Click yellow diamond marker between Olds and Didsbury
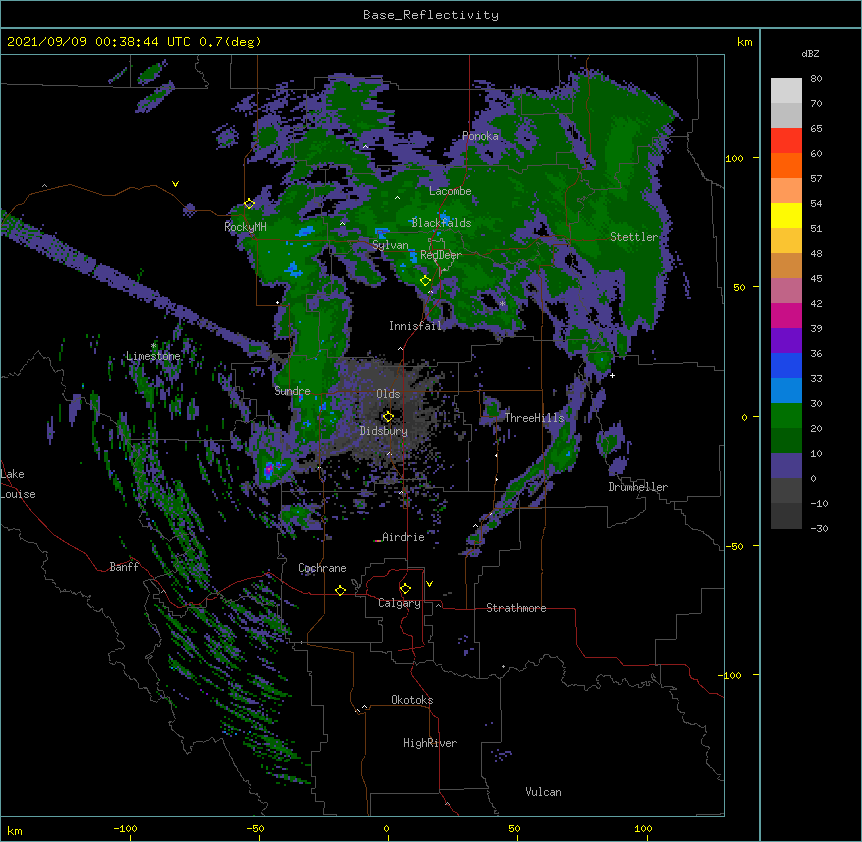 pyautogui.click(x=388, y=417)
